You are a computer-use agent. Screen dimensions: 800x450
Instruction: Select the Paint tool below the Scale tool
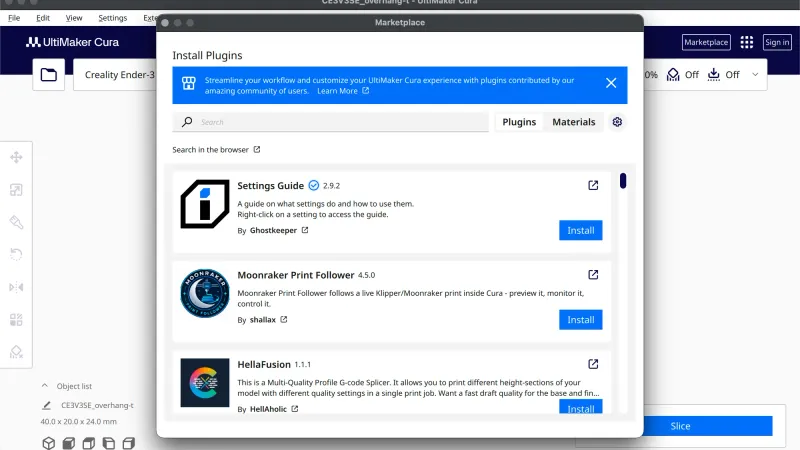pos(16,222)
